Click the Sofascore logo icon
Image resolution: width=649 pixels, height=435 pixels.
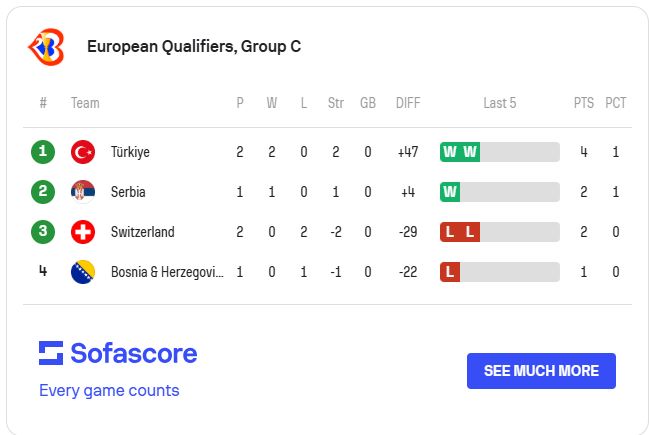pyautogui.click(x=51, y=353)
